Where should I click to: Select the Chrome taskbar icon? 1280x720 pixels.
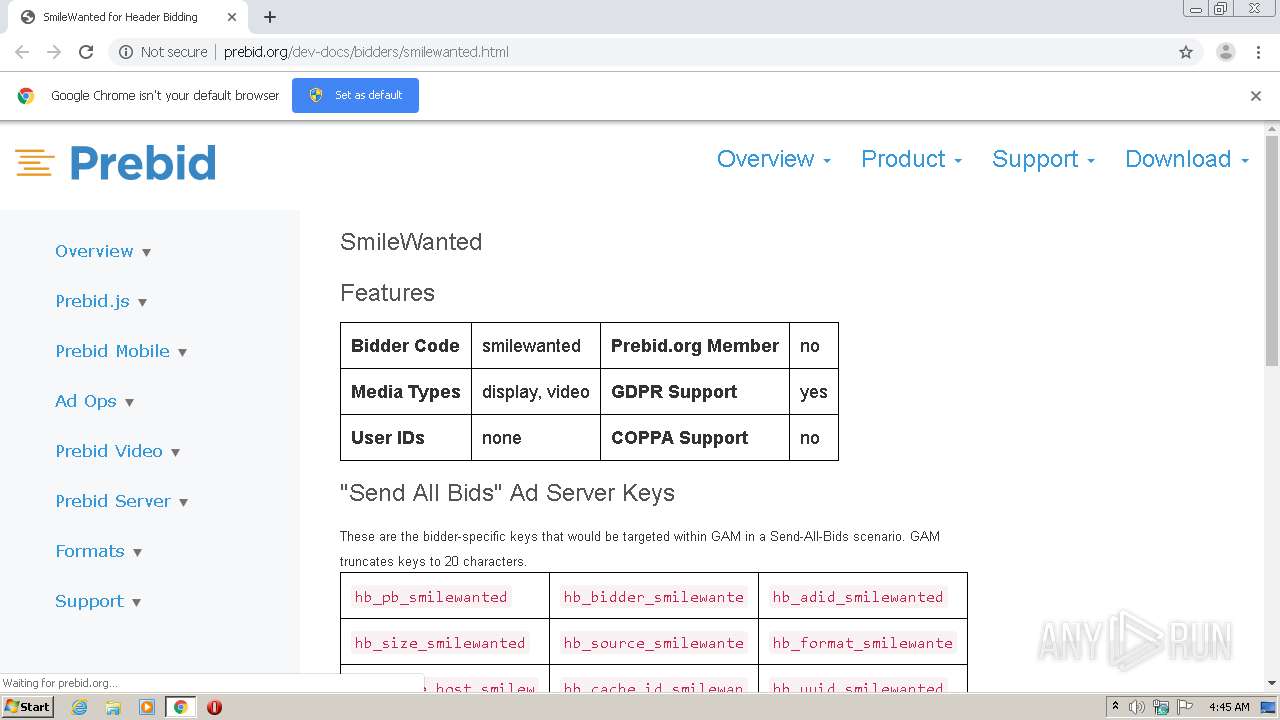point(180,707)
